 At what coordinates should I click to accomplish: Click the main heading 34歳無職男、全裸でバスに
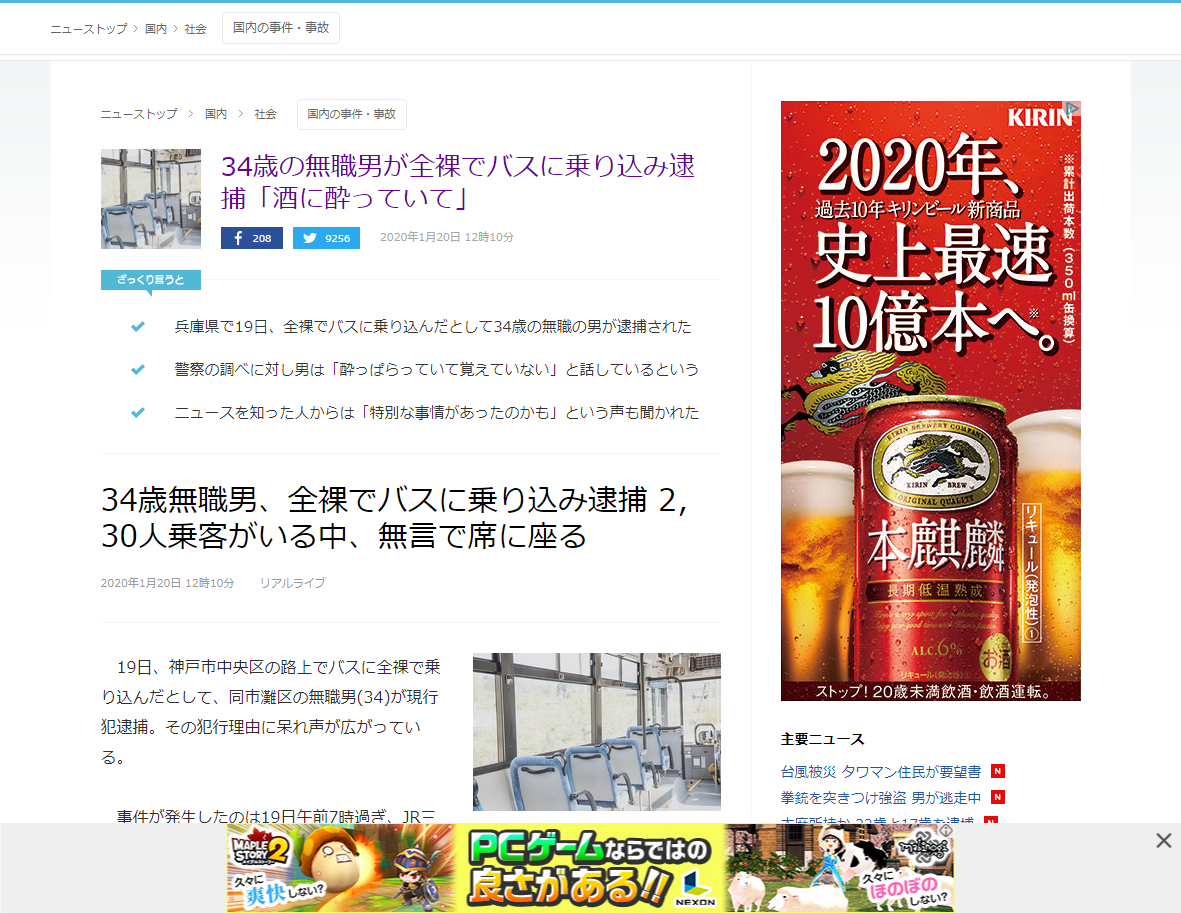click(x=394, y=518)
